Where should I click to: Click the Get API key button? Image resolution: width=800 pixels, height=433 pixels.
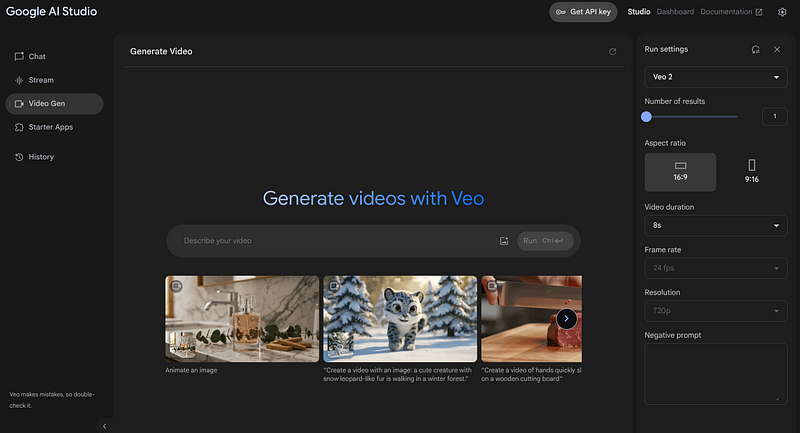tap(583, 12)
